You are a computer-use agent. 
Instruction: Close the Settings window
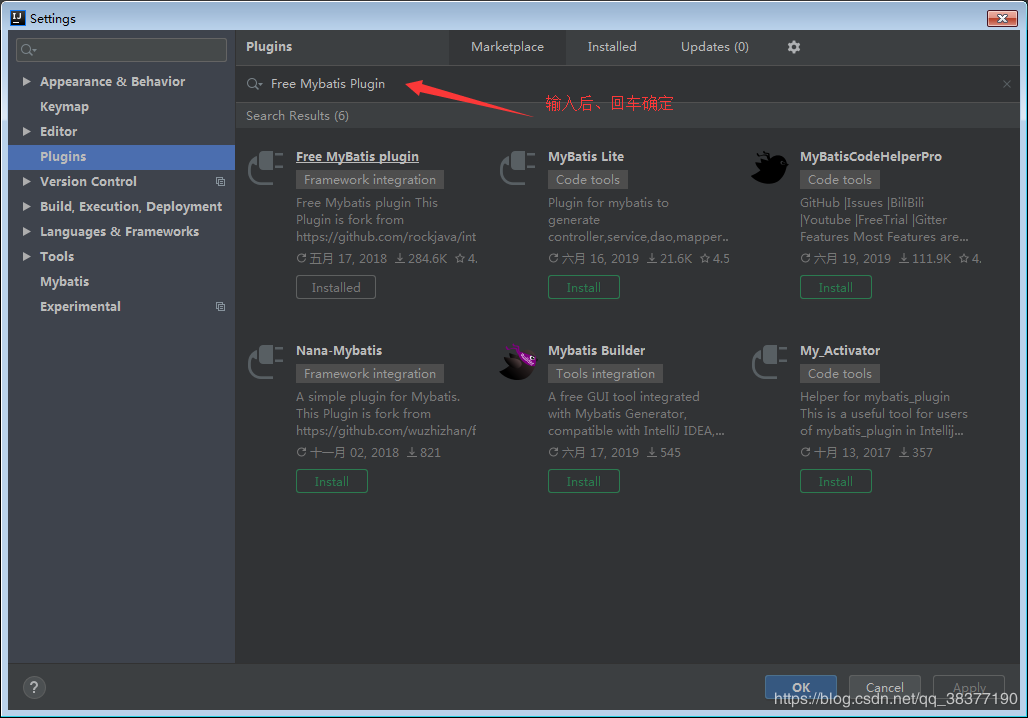[1002, 18]
